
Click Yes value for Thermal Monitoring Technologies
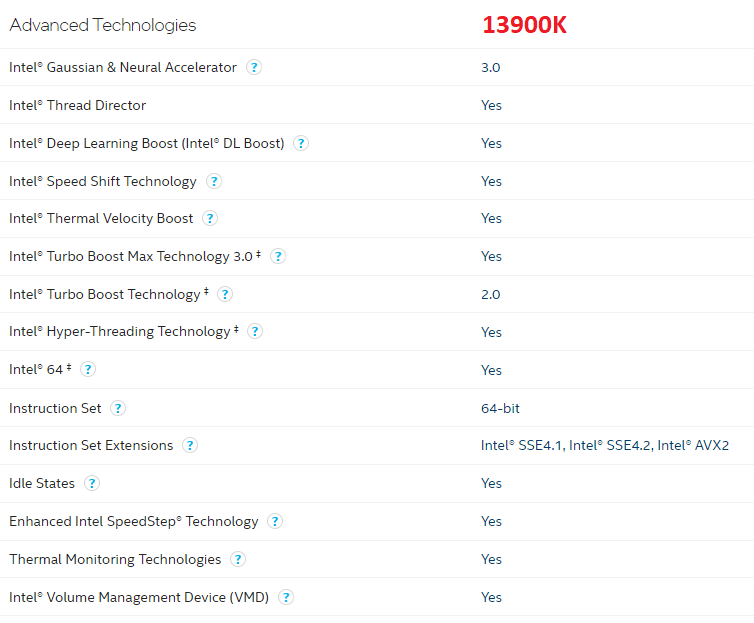click(491, 560)
